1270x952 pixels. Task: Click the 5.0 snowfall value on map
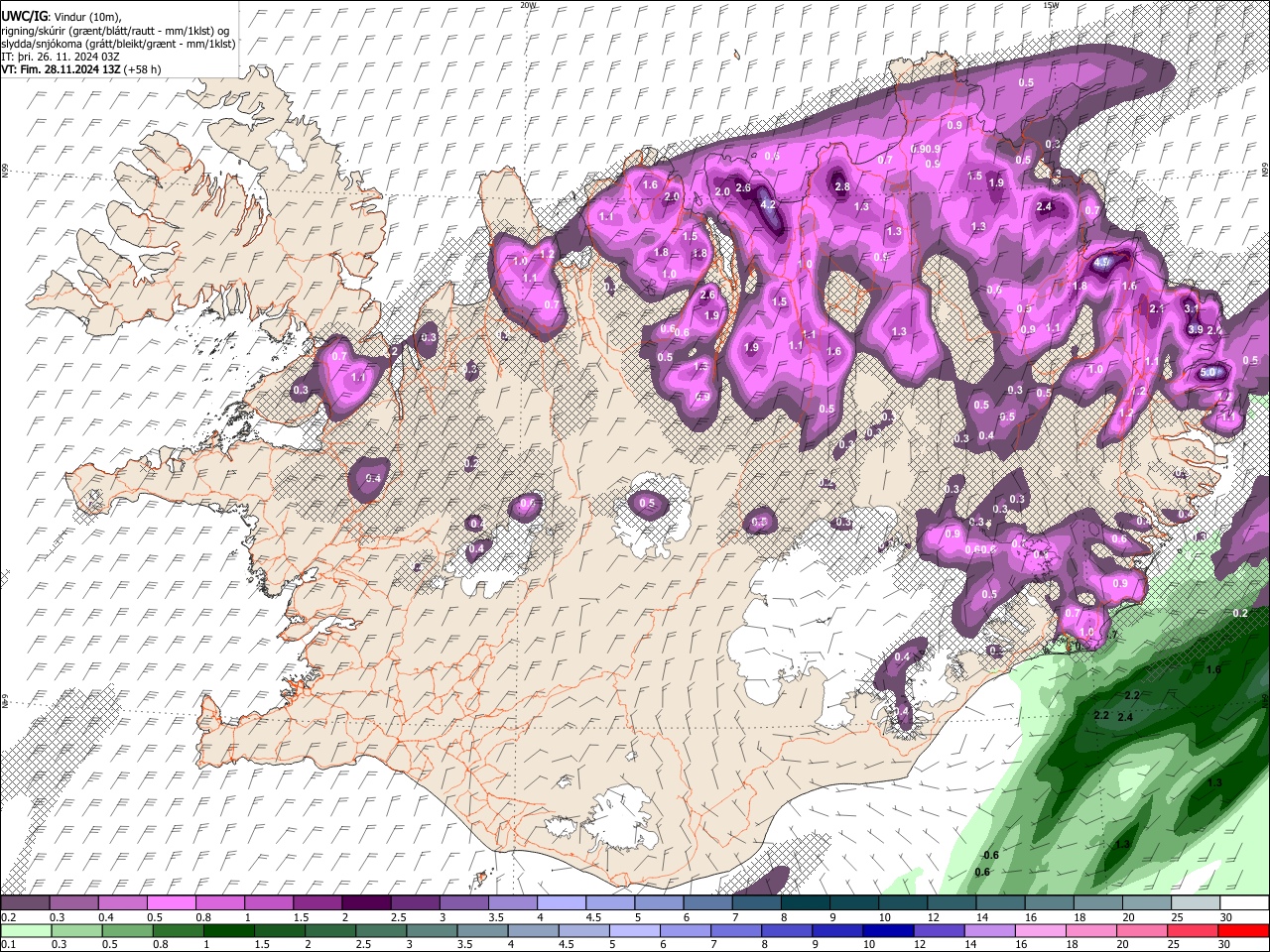1208,373
